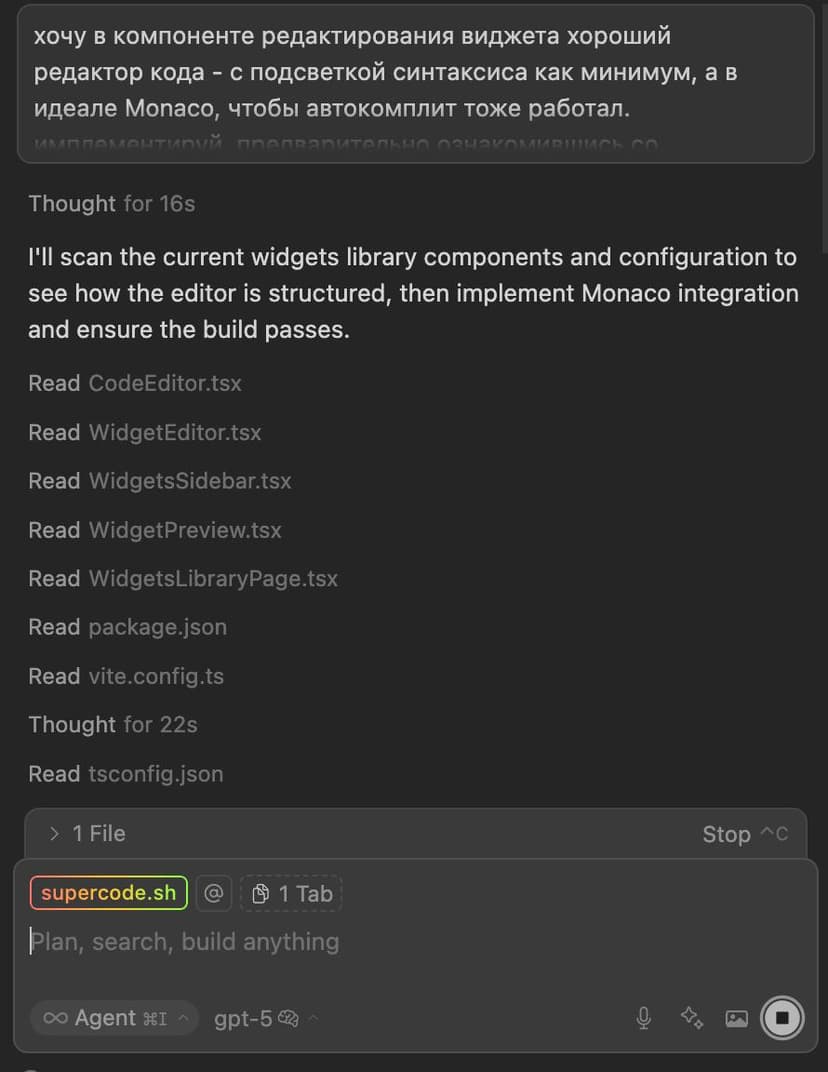Screen dimensions: 828x1072
Task: Click the sparkles enhance prompt icon
Action: (691, 1018)
